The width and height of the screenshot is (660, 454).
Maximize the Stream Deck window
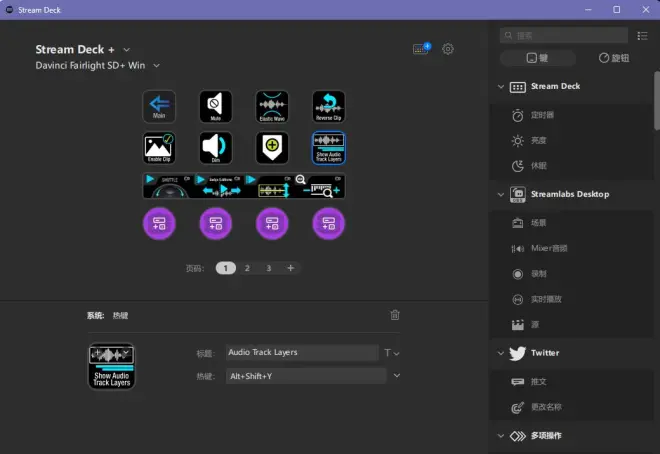616,9
